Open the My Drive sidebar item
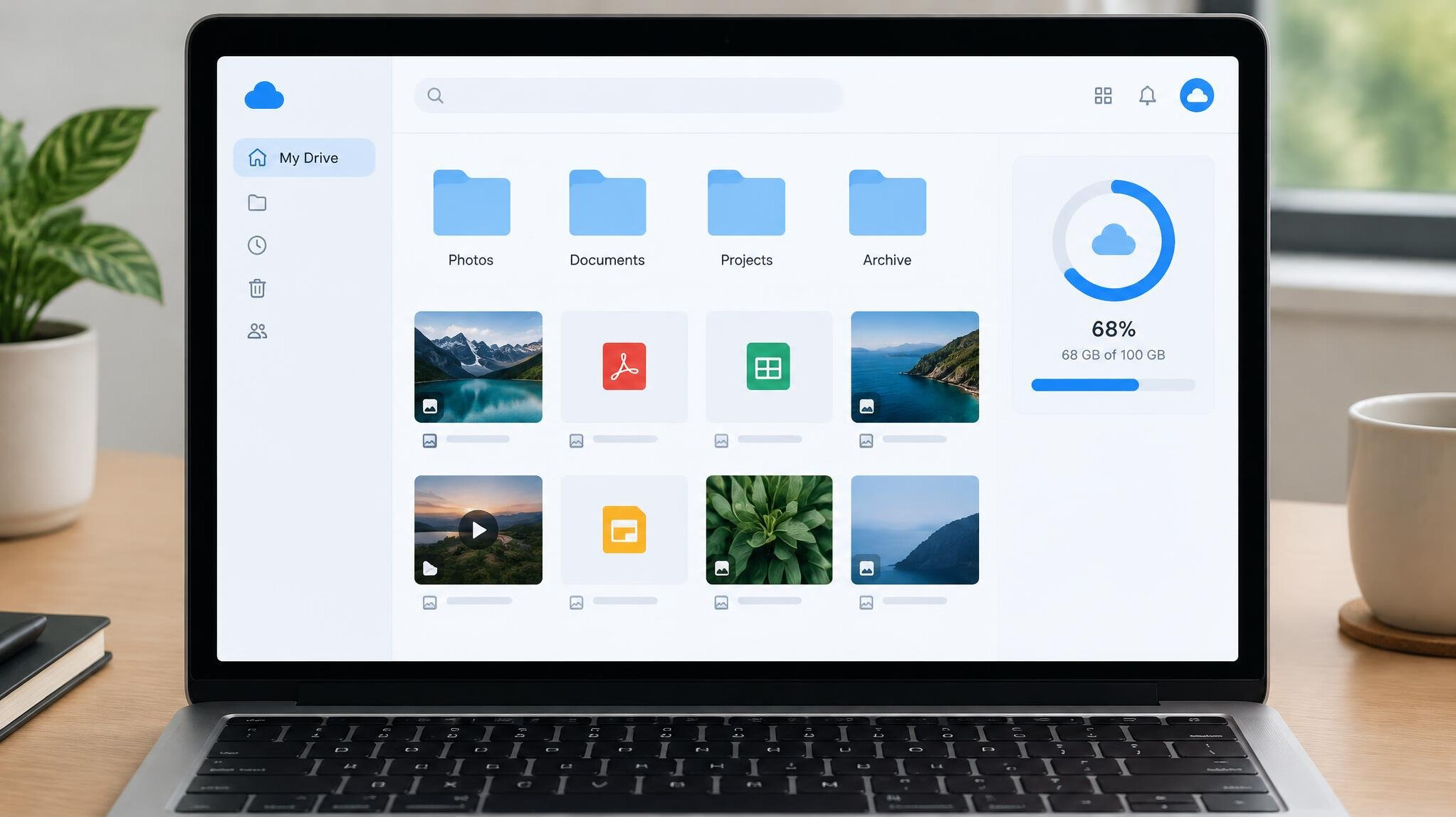1456x817 pixels. [304, 157]
